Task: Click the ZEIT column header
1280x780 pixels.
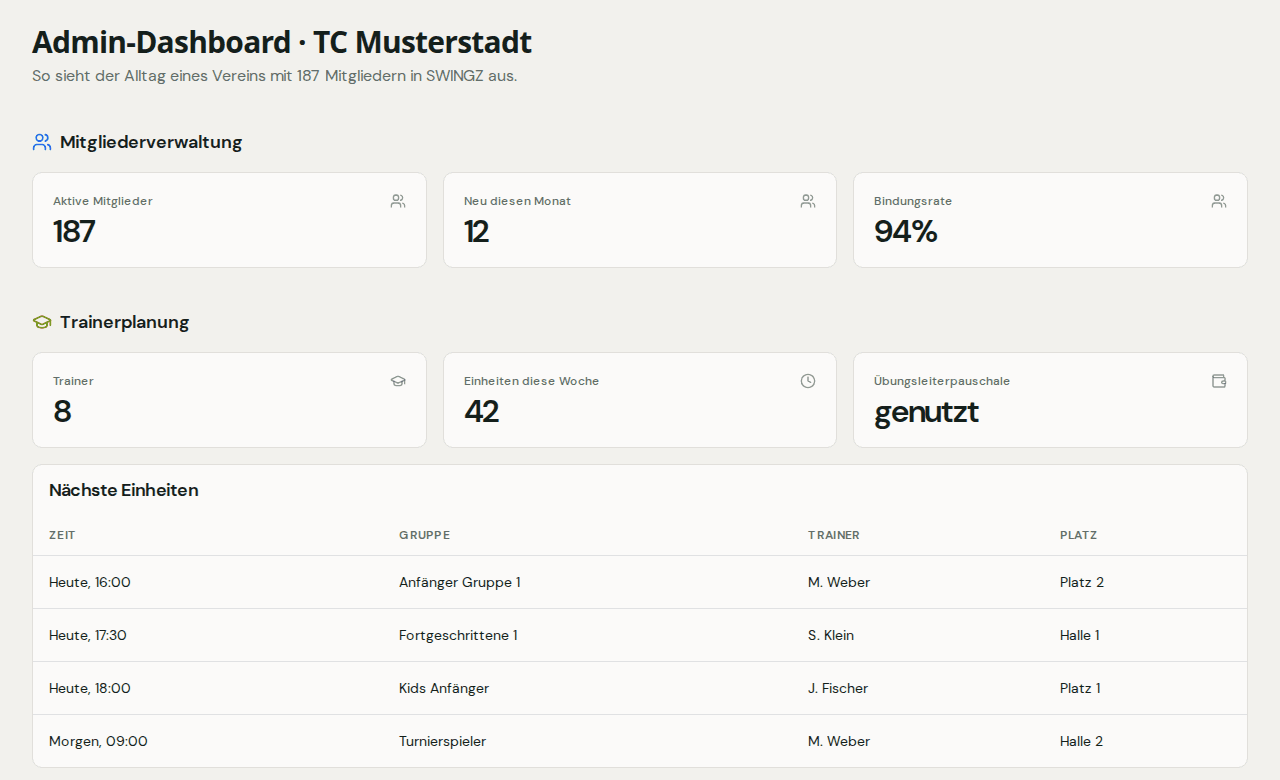Action: tap(62, 535)
